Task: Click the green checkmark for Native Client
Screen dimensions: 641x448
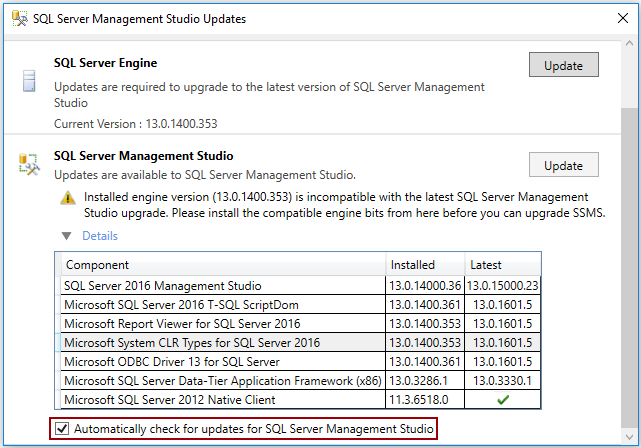Action: pyautogui.click(x=502, y=400)
